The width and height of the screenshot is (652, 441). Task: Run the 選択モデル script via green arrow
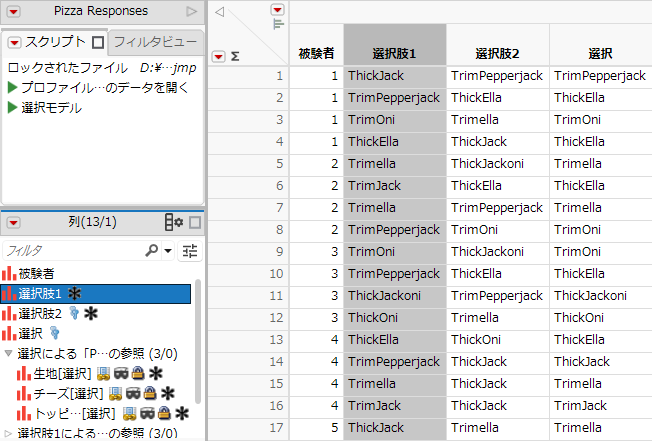pyautogui.click(x=12, y=108)
